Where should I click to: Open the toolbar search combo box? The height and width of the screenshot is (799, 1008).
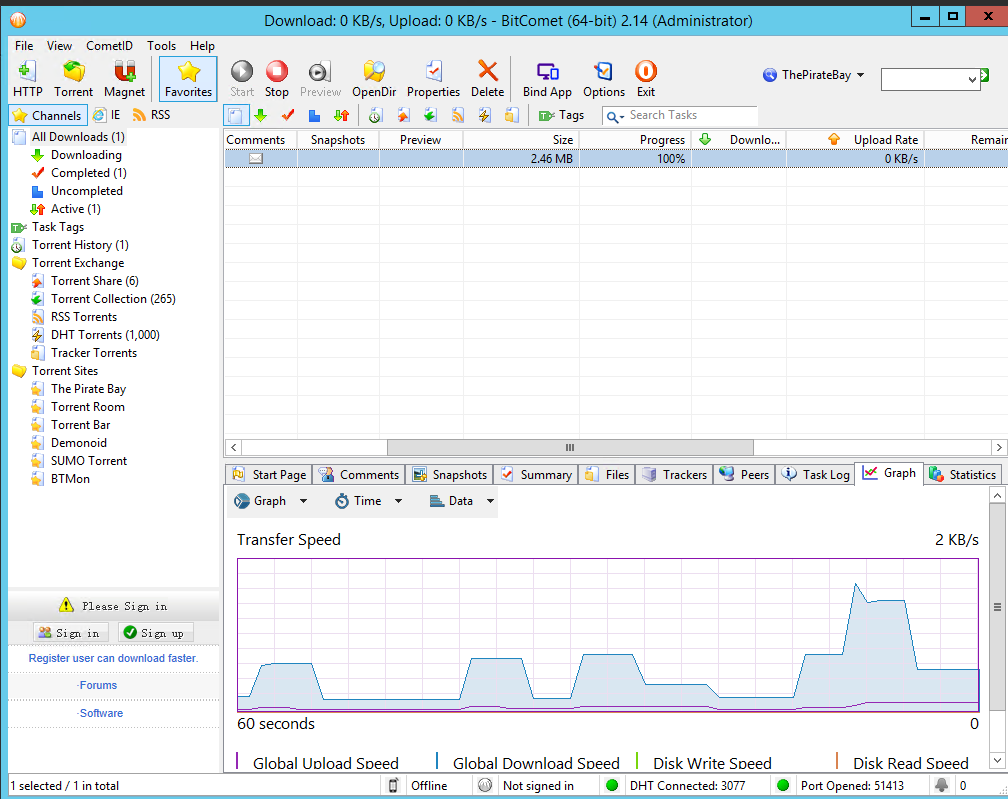pyautogui.click(x=930, y=80)
